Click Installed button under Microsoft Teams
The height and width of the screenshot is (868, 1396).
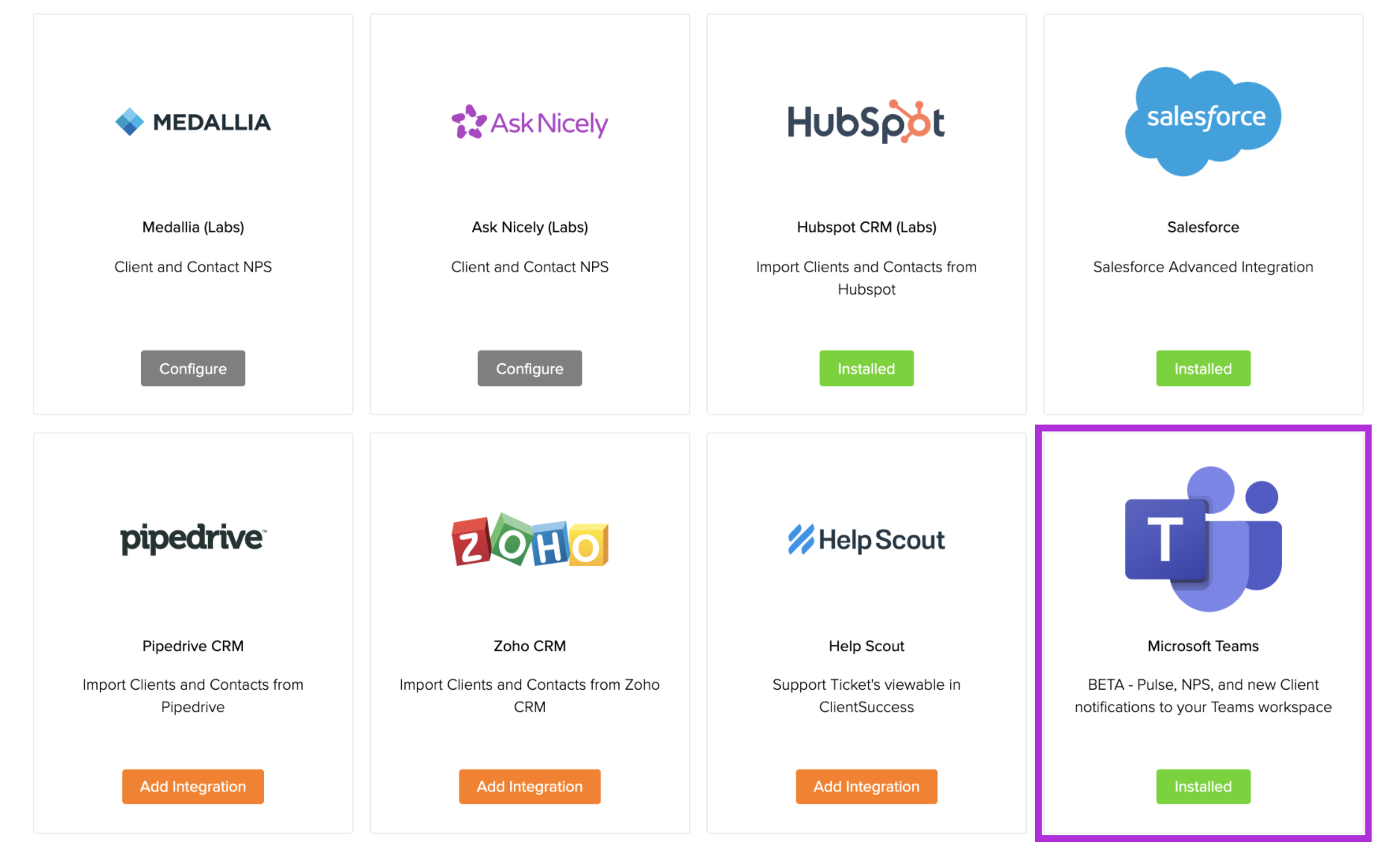tap(1203, 787)
